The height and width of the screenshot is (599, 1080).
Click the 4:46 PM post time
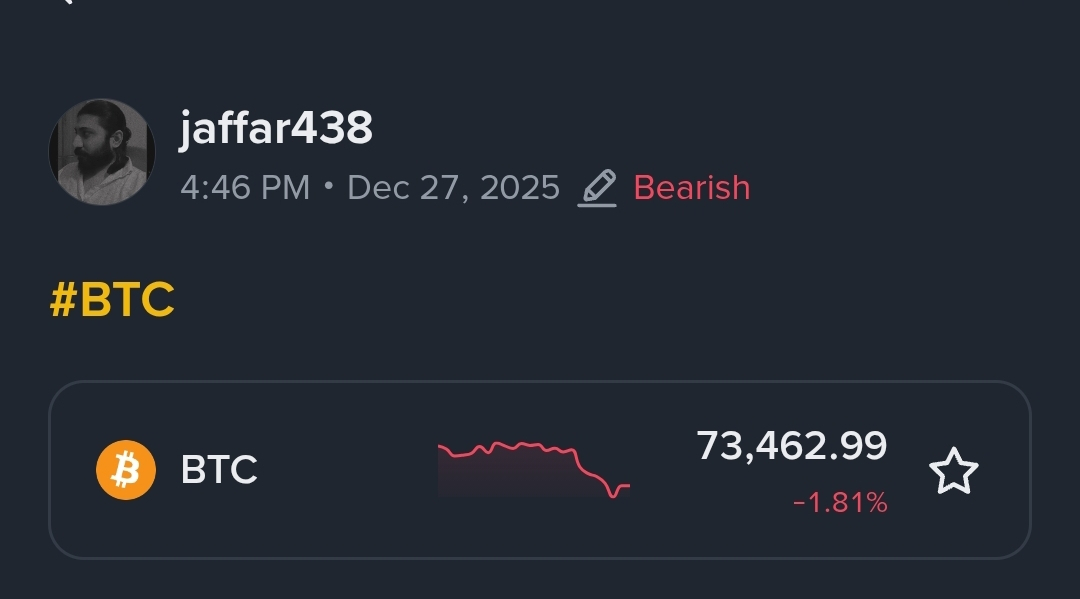pos(245,188)
